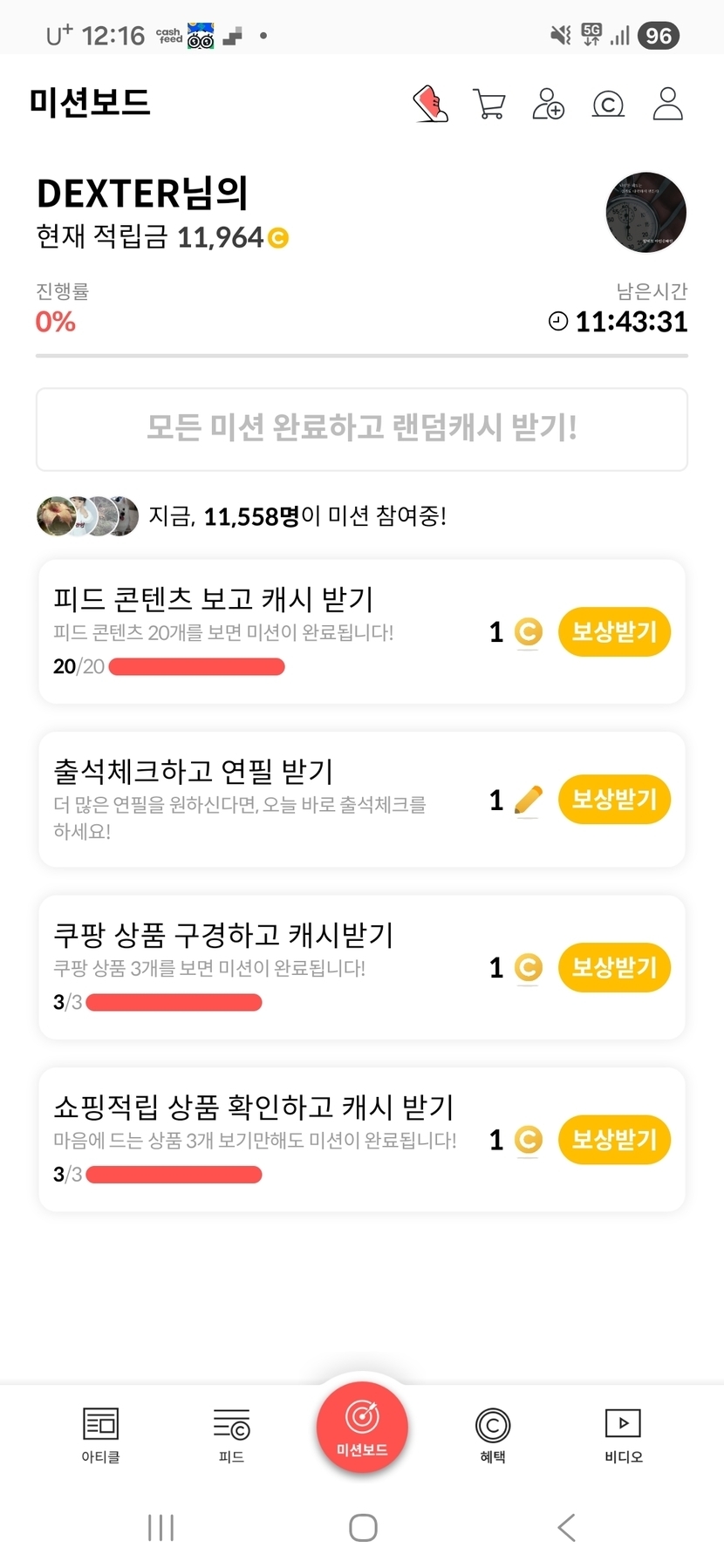724x1568 pixels.
Task: Tap the gold coin next to 11,964
Action: [x=278, y=237]
